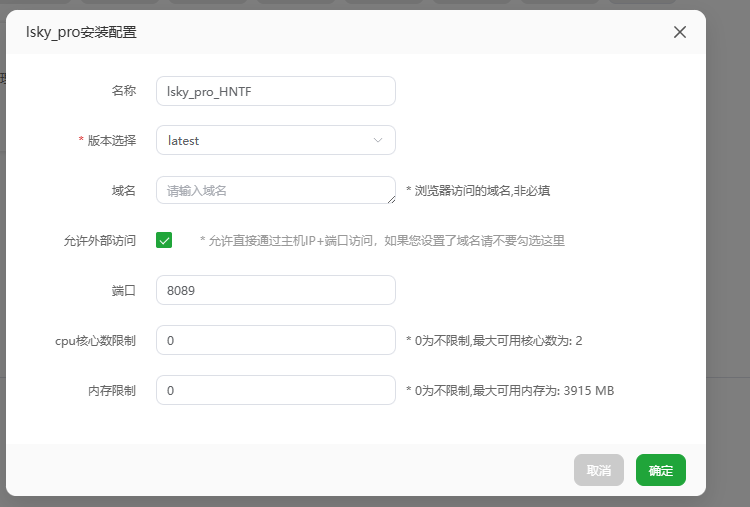Image resolution: width=750 pixels, height=507 pixels.
Task: Click the hint text about 主机IP+端口访问
Action: (382, 241)
